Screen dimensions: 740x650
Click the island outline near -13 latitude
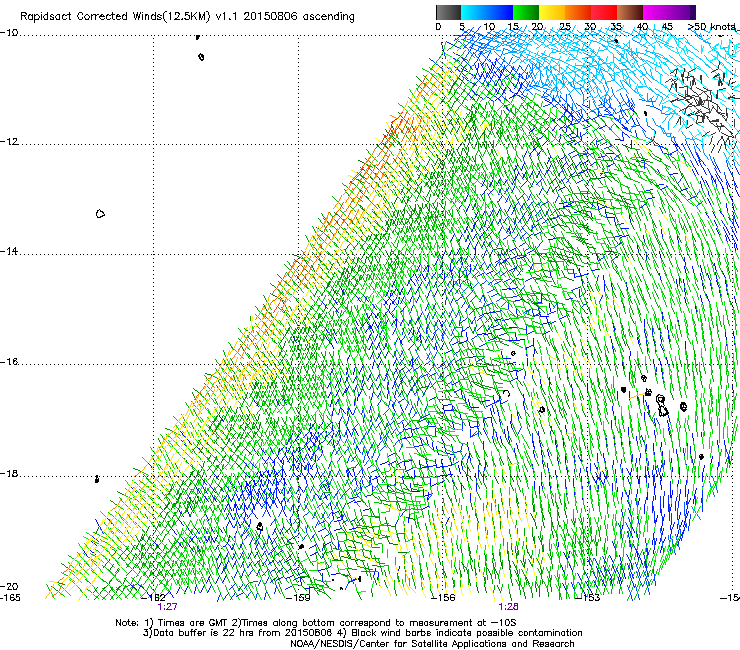[100, 214]
